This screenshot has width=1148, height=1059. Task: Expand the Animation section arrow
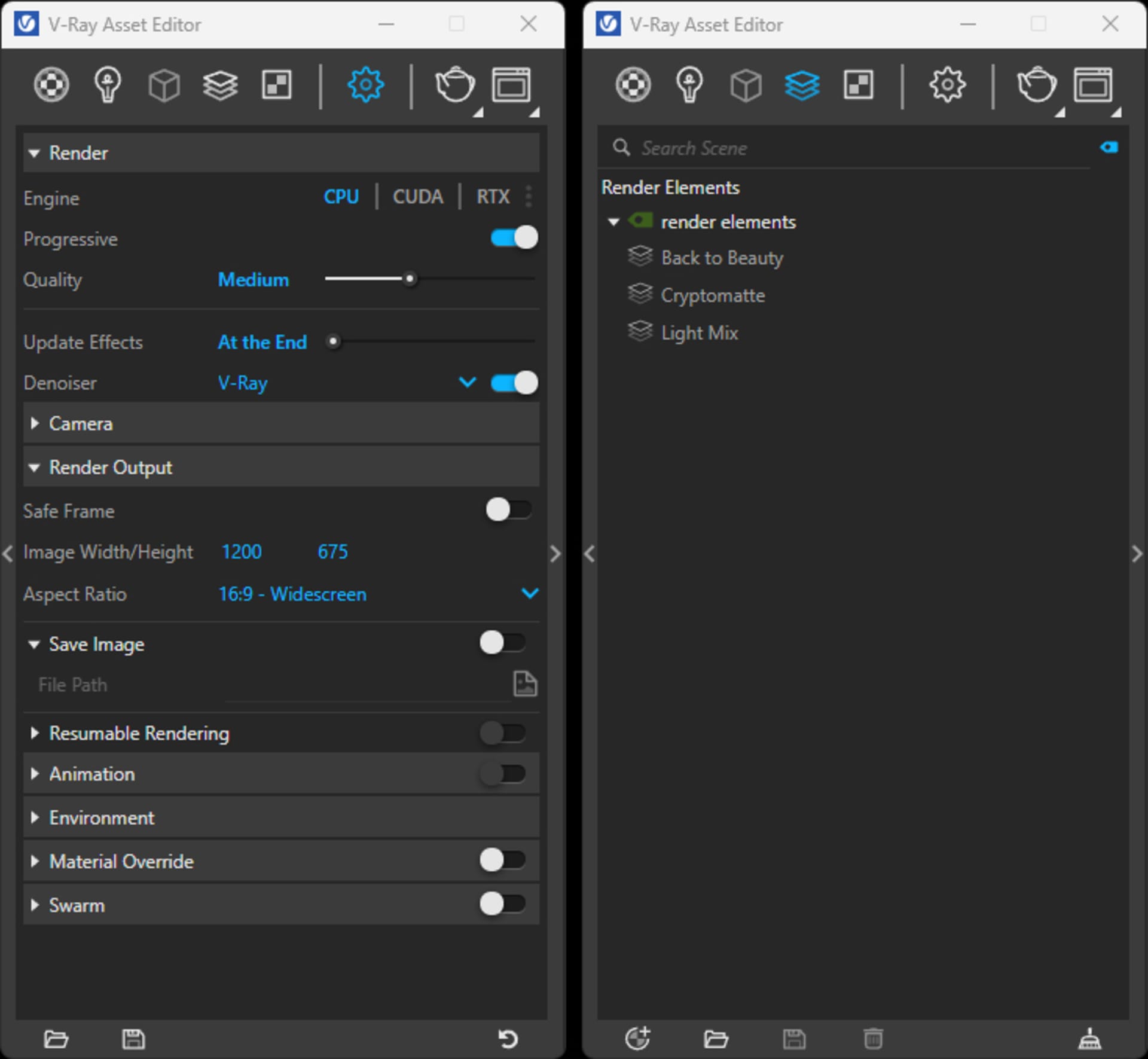[35, 774]
